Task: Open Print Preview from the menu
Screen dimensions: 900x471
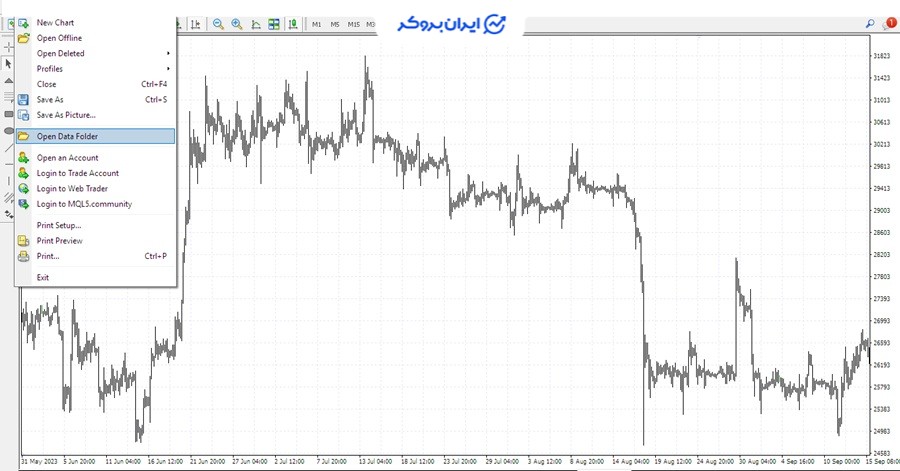Action: click(x=60, y=241)
